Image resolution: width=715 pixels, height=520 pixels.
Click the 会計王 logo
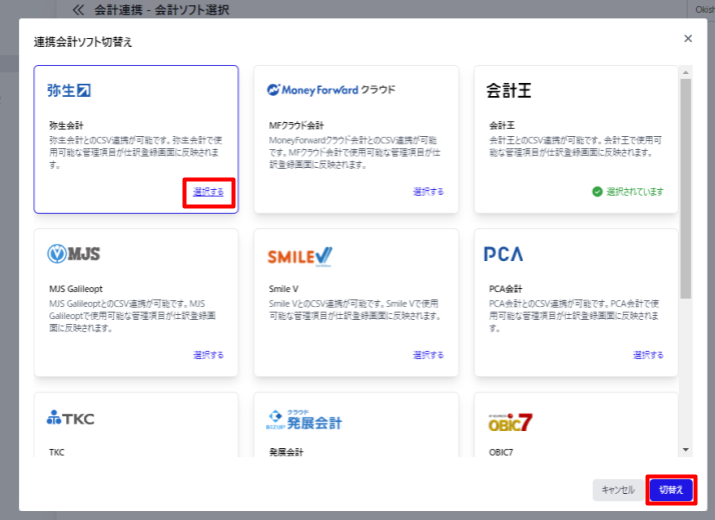click(508, 90)
